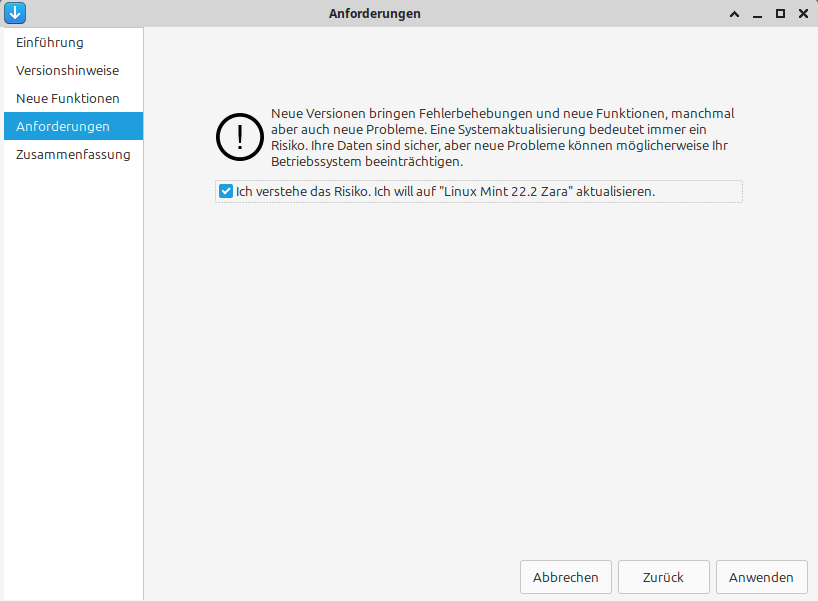Click the exclamation warning icon
The height and width of the screenshot is (601, 818).
pos(239,137)
